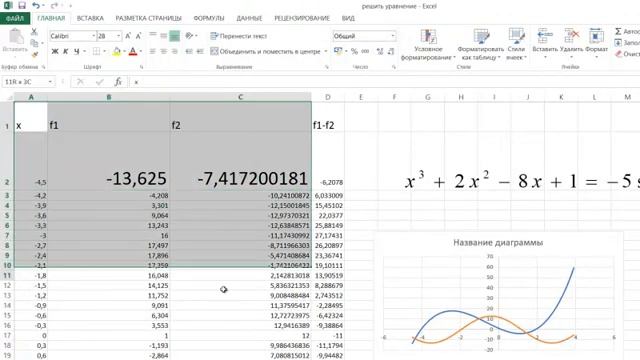The image size is (640, 360).
Task: Increase decimal places
Action: point(380,51)
